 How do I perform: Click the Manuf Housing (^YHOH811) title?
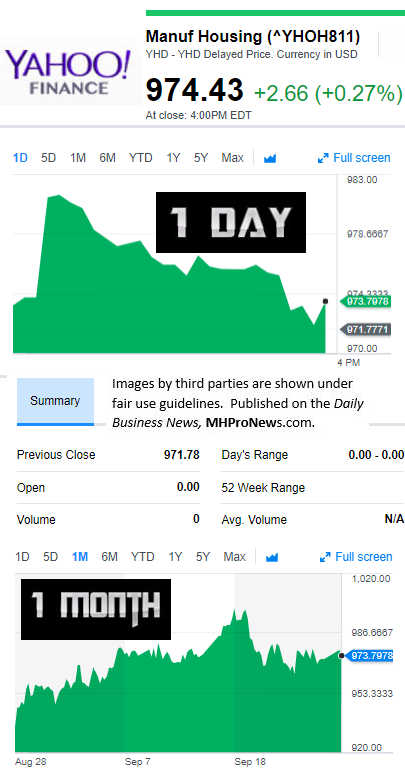click(x=253, y=36)
